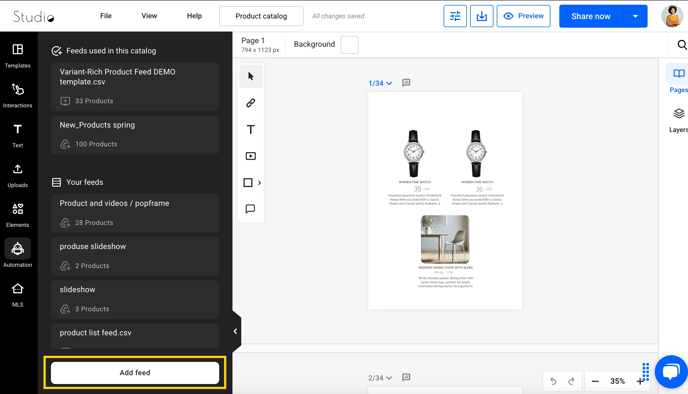Open the File menu
This screenshot has width=688, height=394.
pos(106,16)
